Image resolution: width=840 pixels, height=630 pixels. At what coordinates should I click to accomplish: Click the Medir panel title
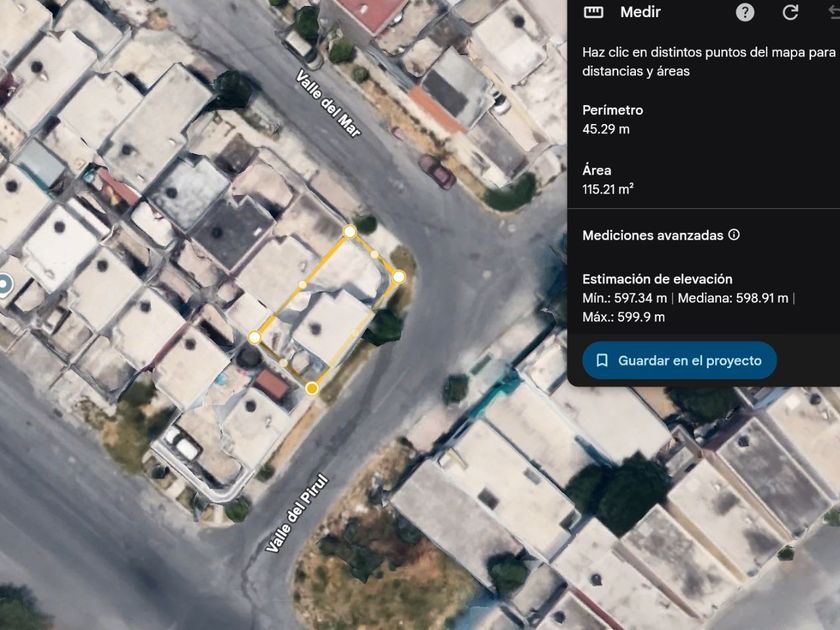click(640, 12)
